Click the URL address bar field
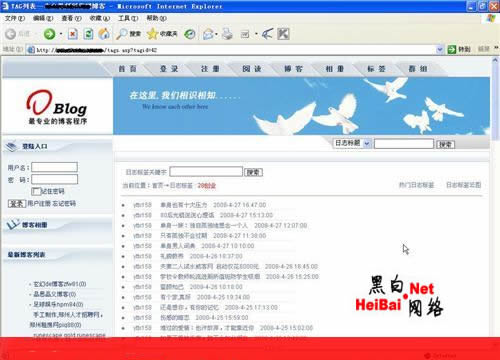This screenshot has height=360, width=500. tap(232, 50)
